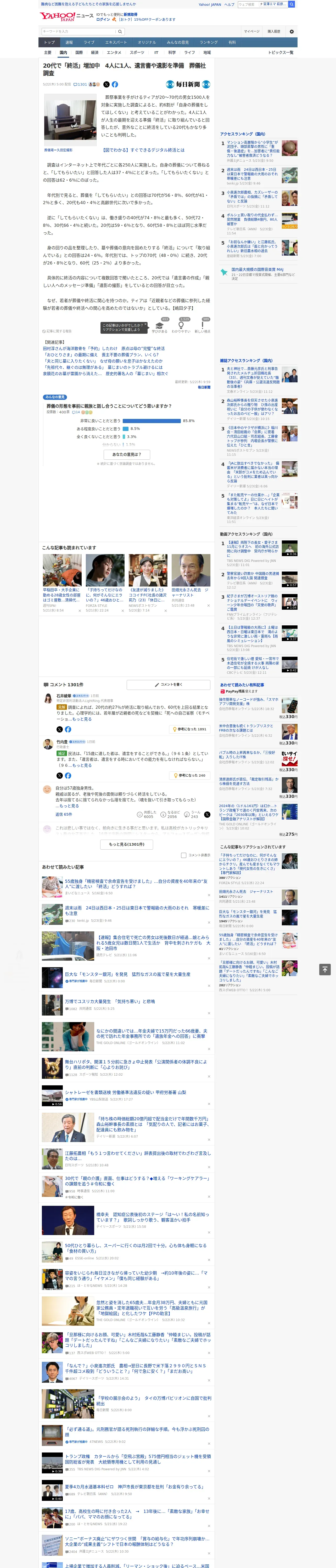The image size is (336, 1568).
Task: Expand 石井綾華's comment with もっと見る
Action: (82, 719)
